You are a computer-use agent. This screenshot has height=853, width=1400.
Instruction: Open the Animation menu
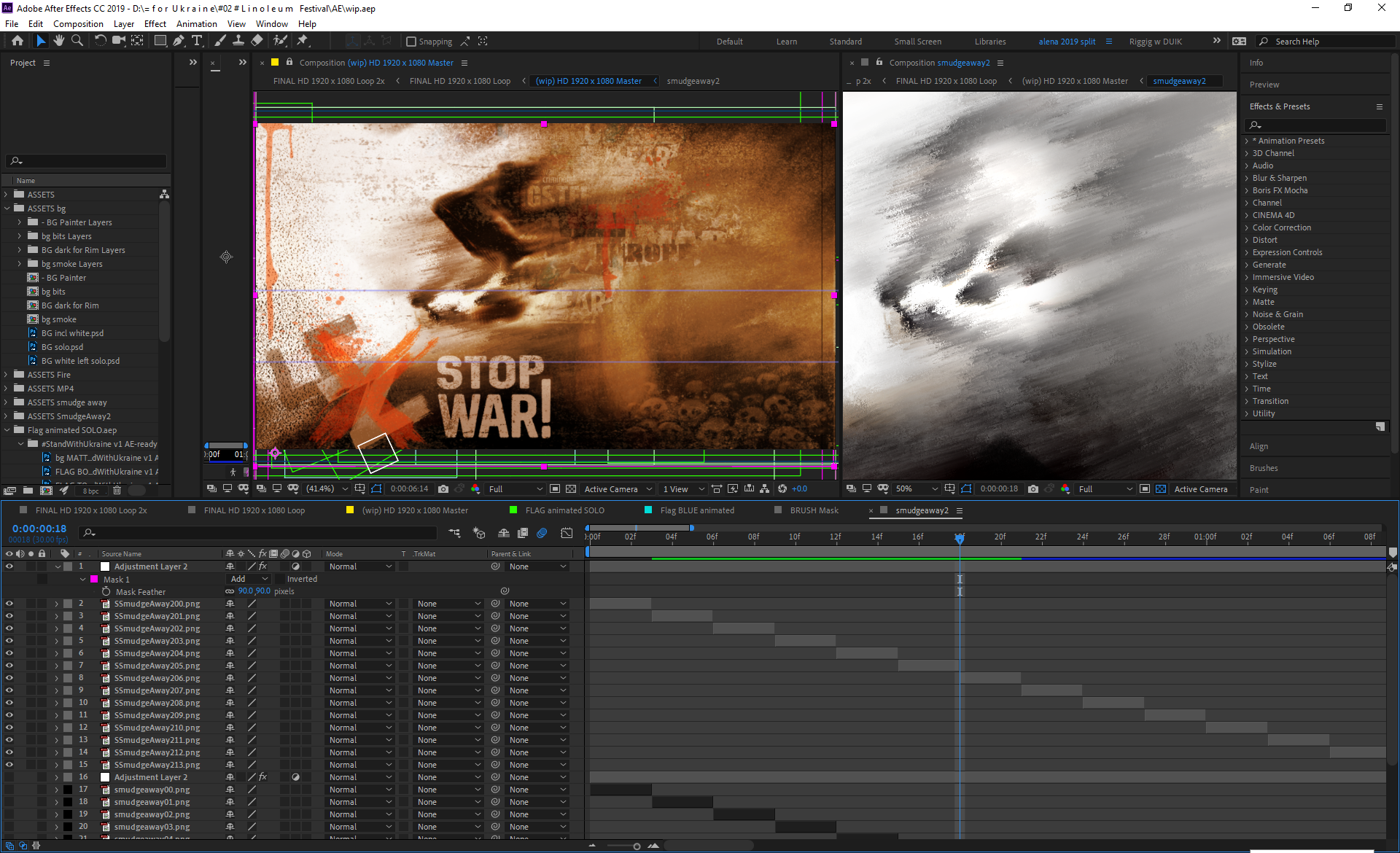click(x=197, y=24)
